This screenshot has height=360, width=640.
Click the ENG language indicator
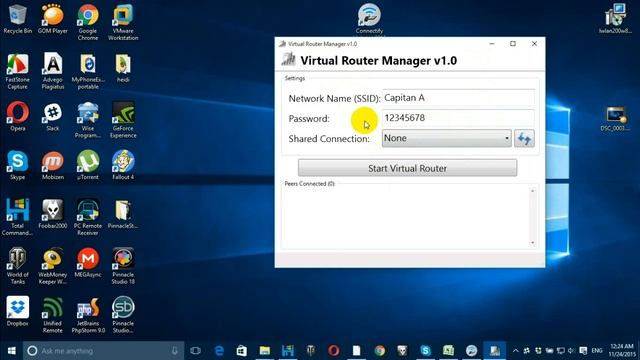597,351
